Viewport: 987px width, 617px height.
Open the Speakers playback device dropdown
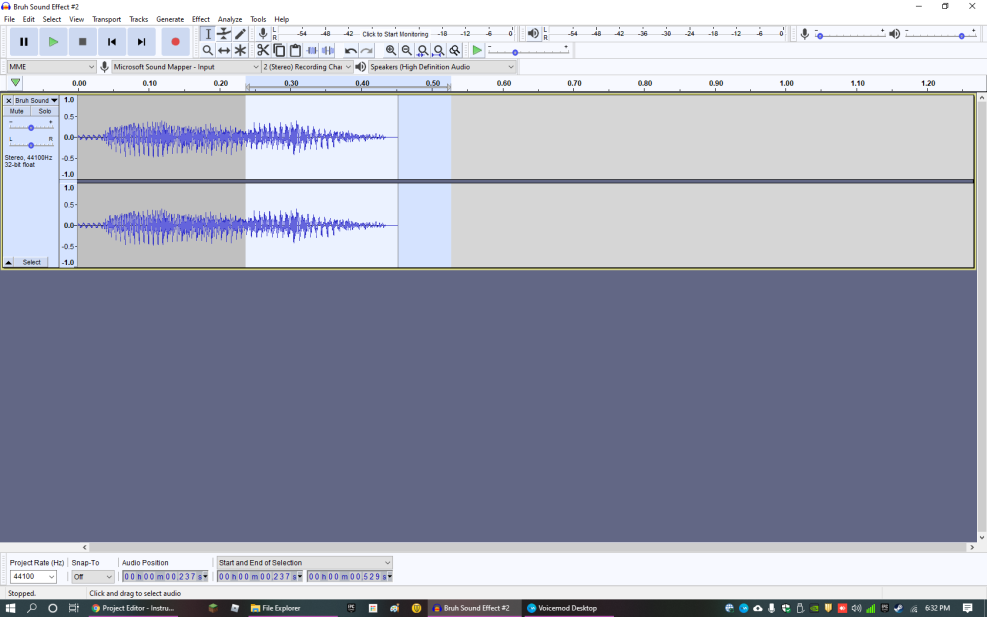[x=443, y=67]
